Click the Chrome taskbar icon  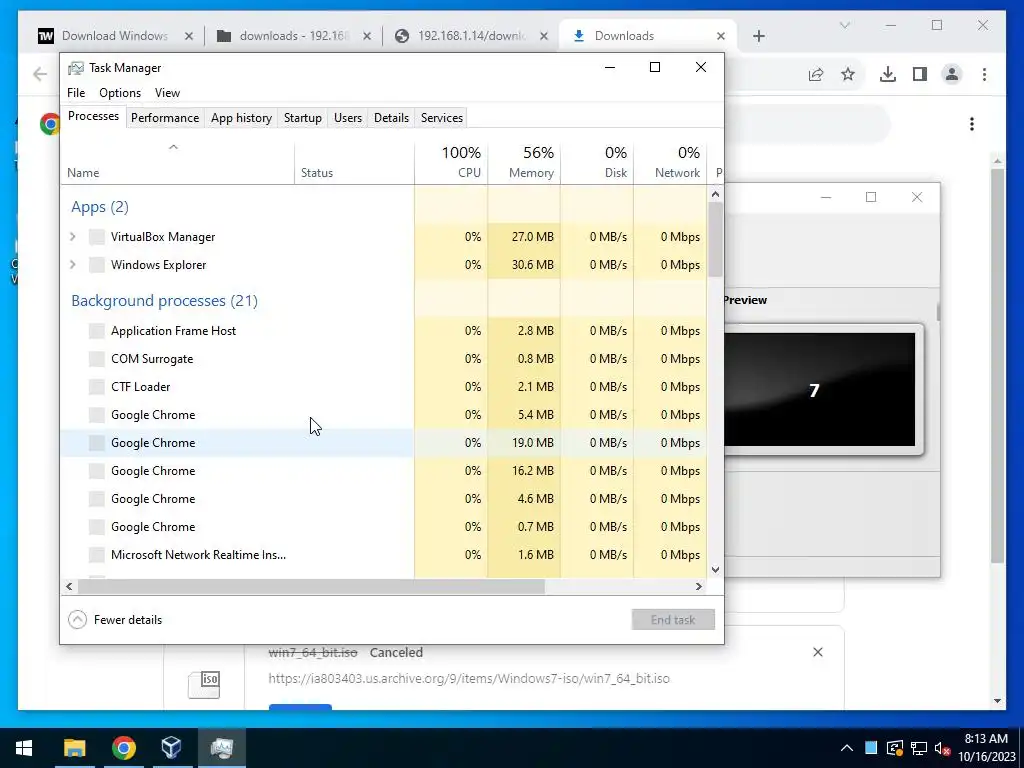click(123, 748)
